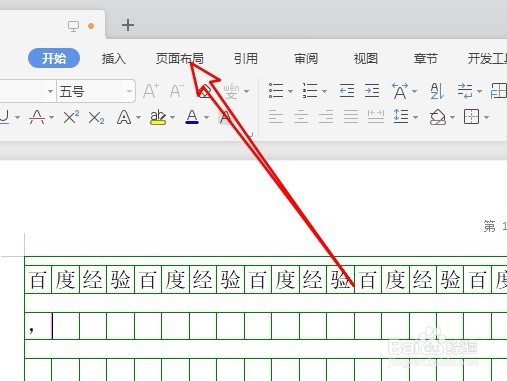Expand the text effects dropdown arrow
The height and width of the screenshot is (381, 507).
click(x=138, y=117)
